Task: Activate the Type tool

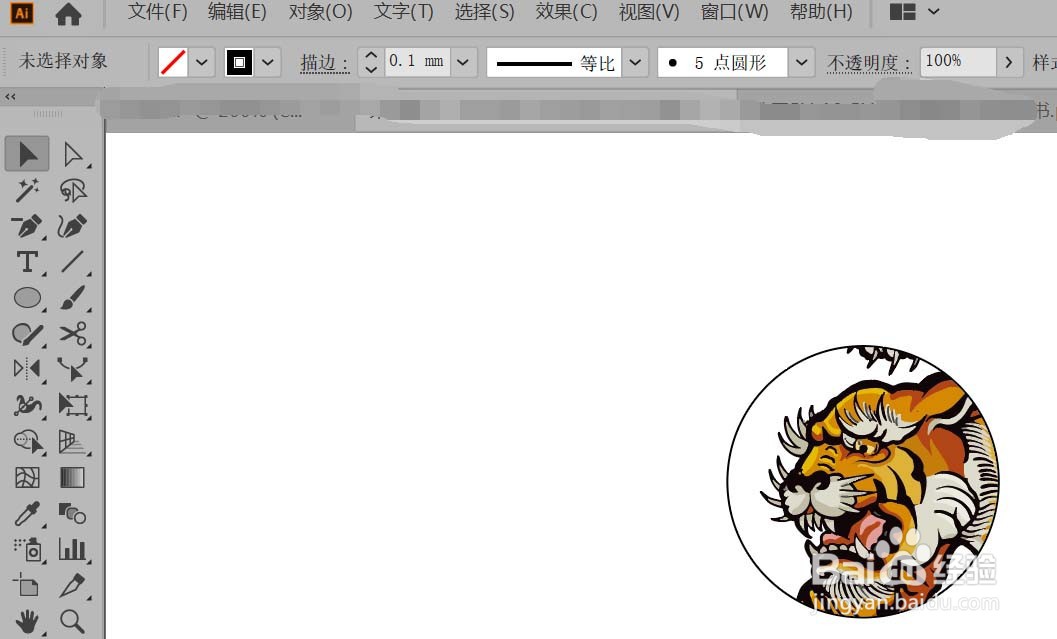Action: coord(27,262)
